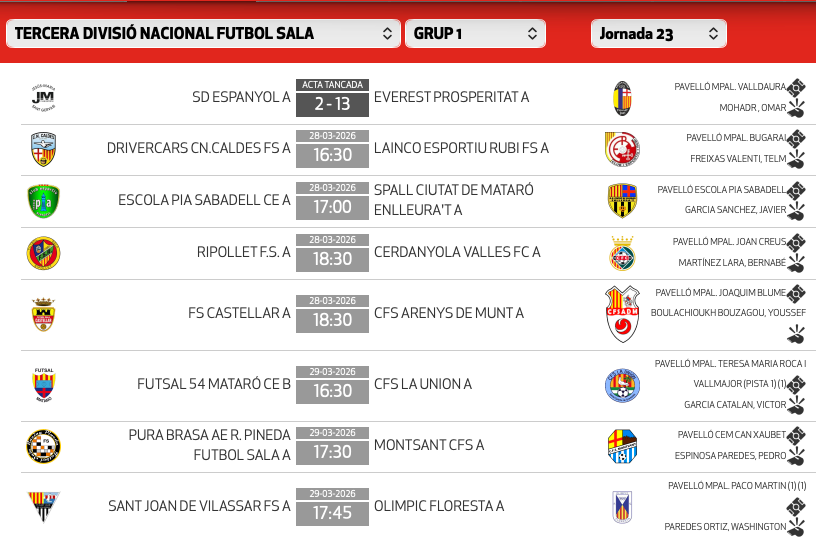The image size is (816, 543).
Task: Click the whistle icon beside Espinosa Paredes, Pedro
Action: point(797,457)
